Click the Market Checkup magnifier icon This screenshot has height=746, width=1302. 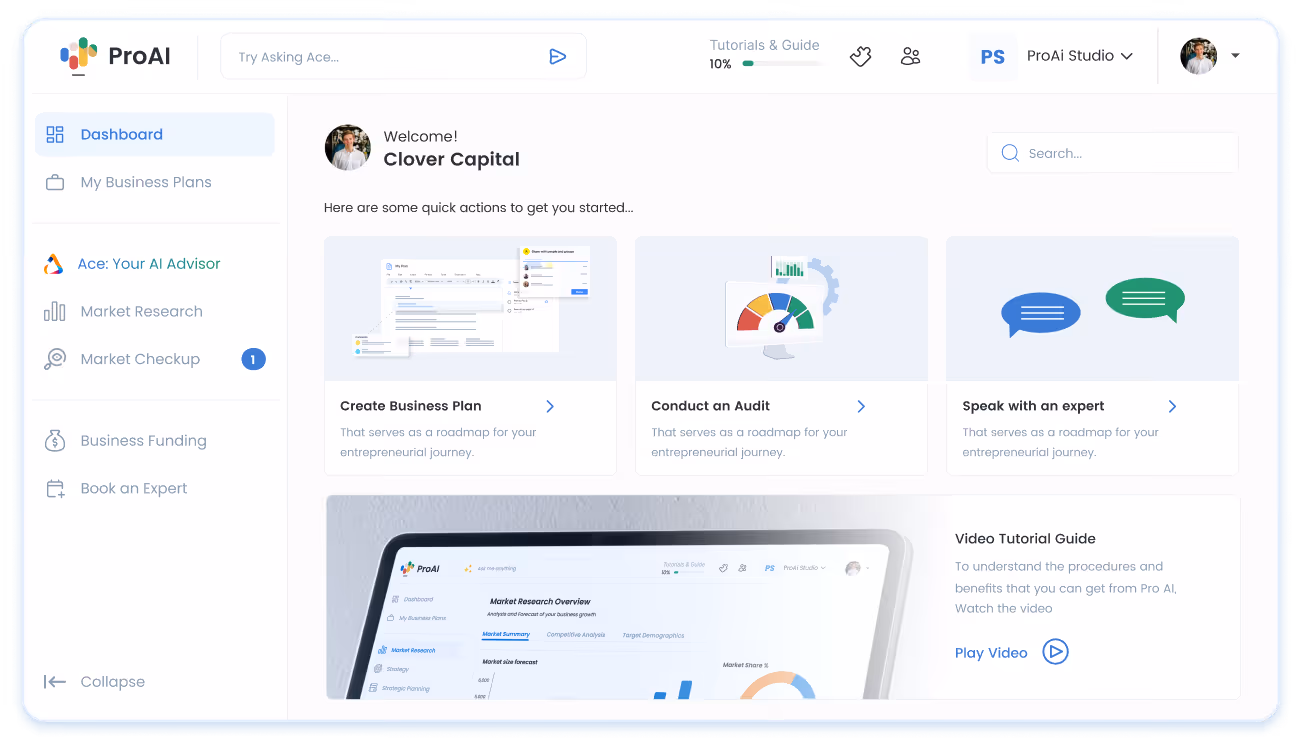pyautogui.click(x=55, y=358)
